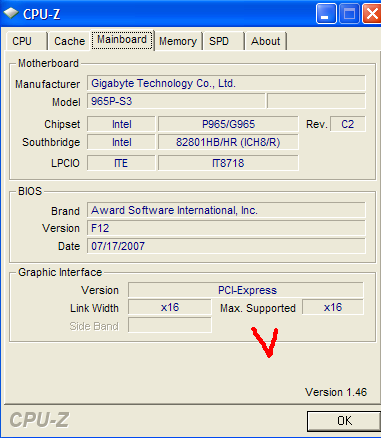
Task: Click the empty Side Band field
Action: (x=170, y=325)
